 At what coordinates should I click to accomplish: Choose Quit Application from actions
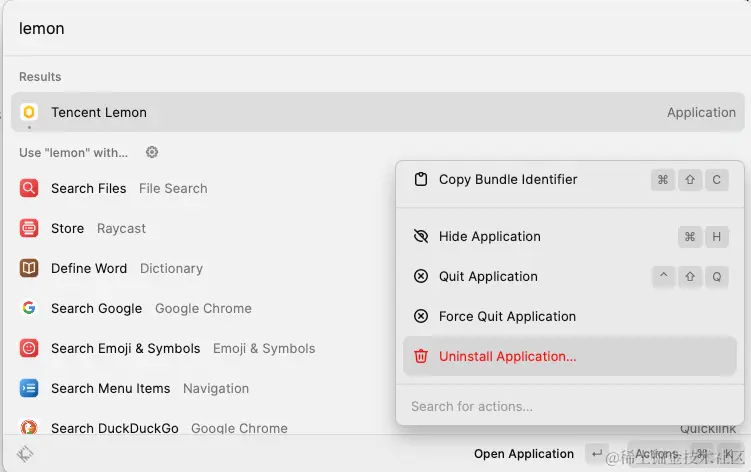coord(570,276)
